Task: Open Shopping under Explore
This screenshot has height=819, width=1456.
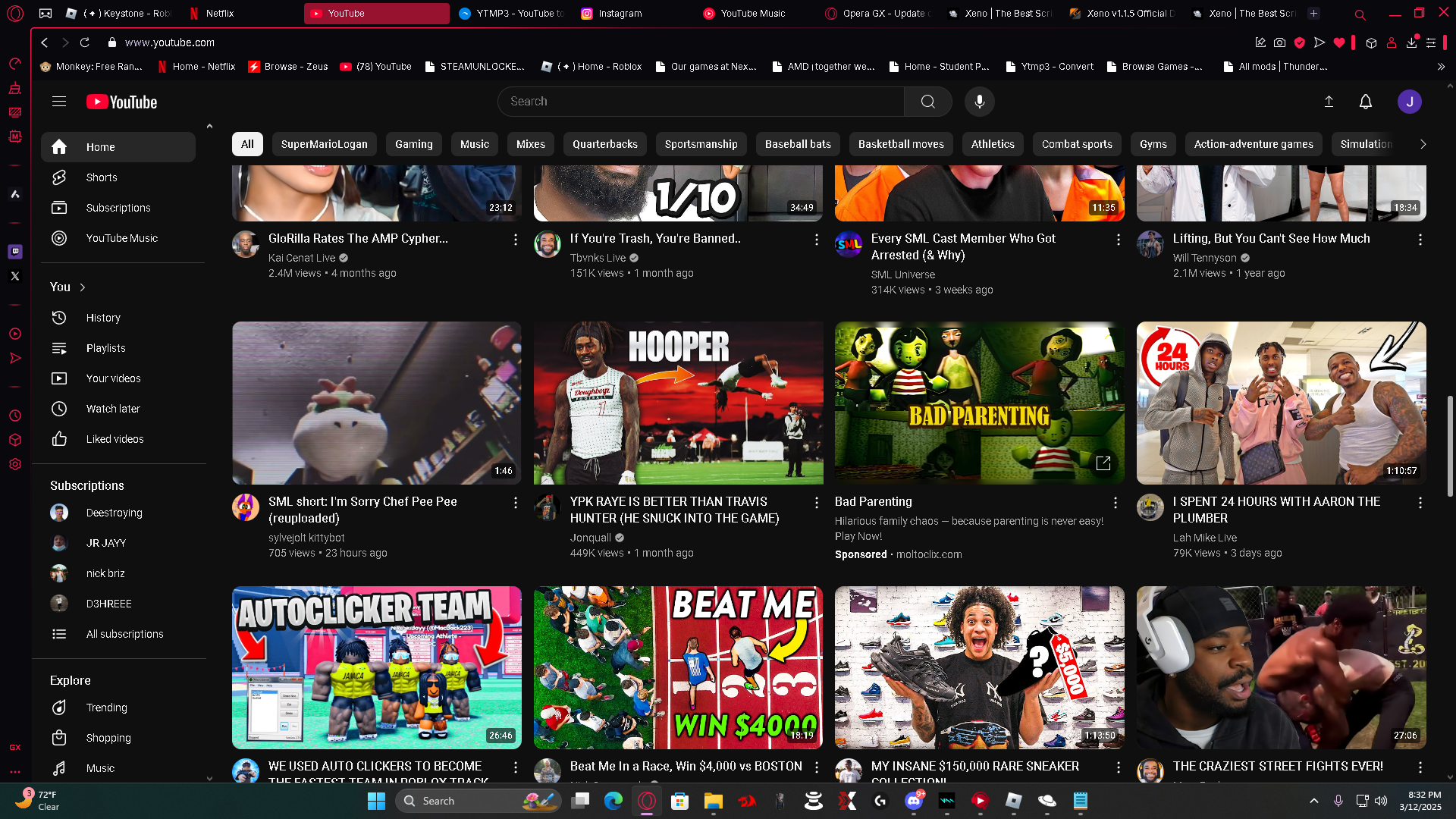Action: click(118, 738)
